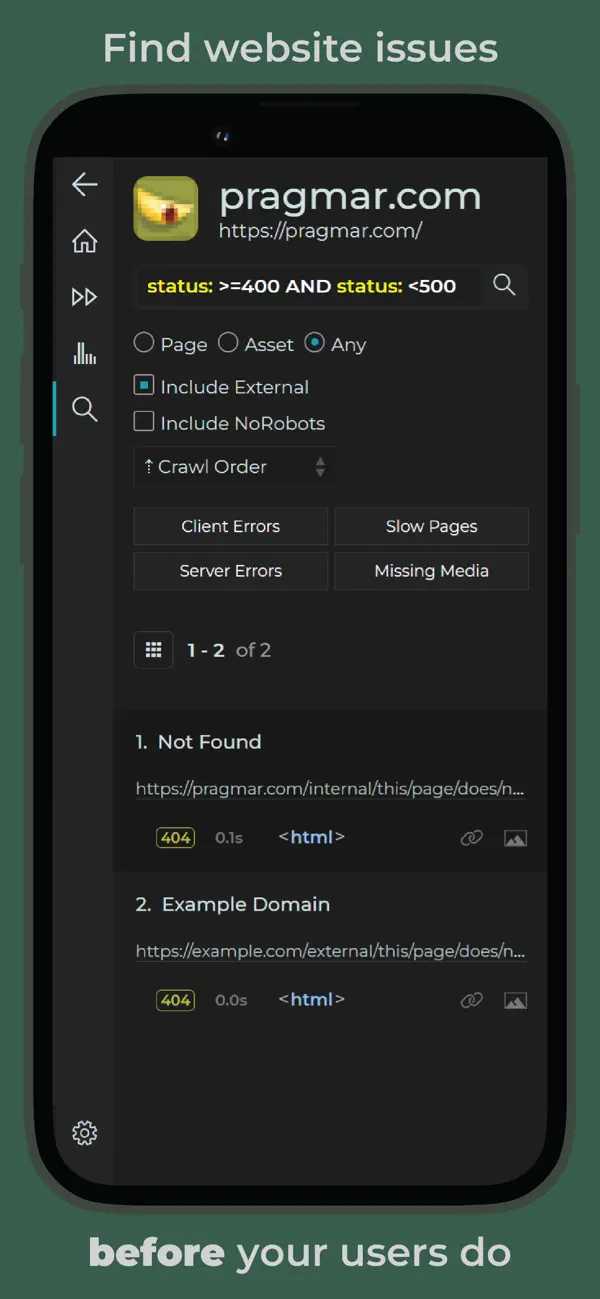Viewport: 600px width, 1299px height.
Task: Click the '1. Not Found' result title
Action: (199, 742)
